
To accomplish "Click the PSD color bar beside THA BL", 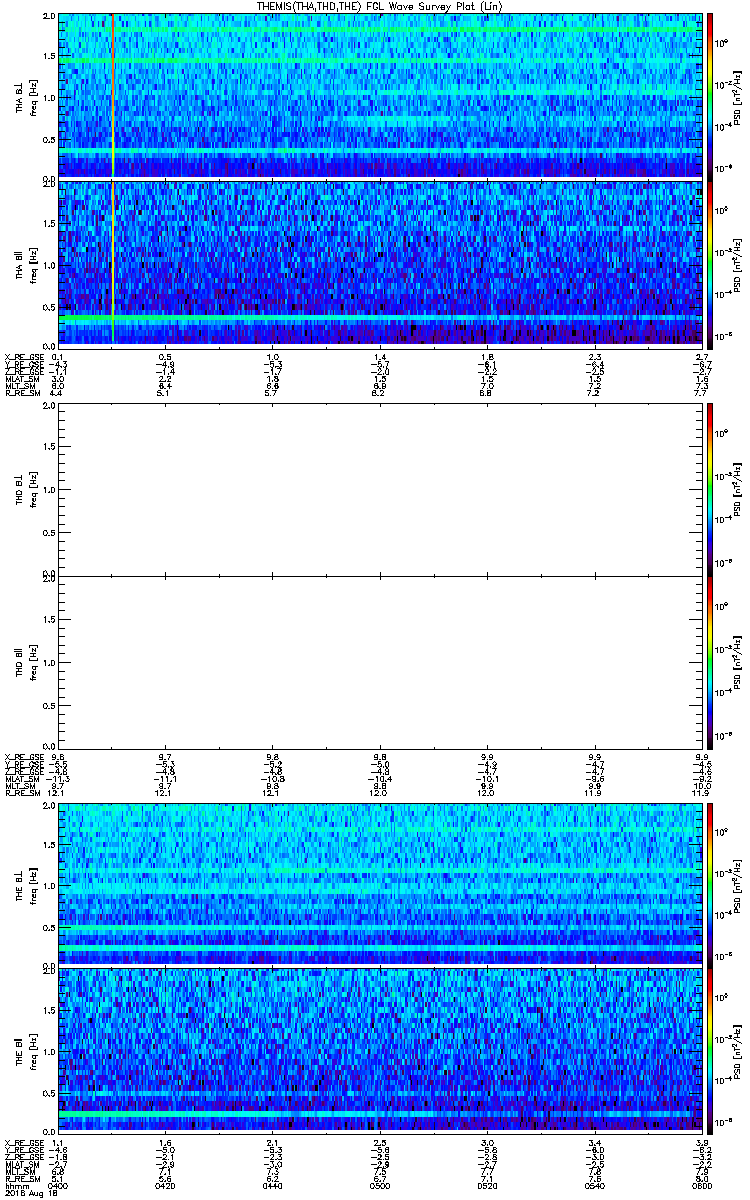I will pos(710,95).
